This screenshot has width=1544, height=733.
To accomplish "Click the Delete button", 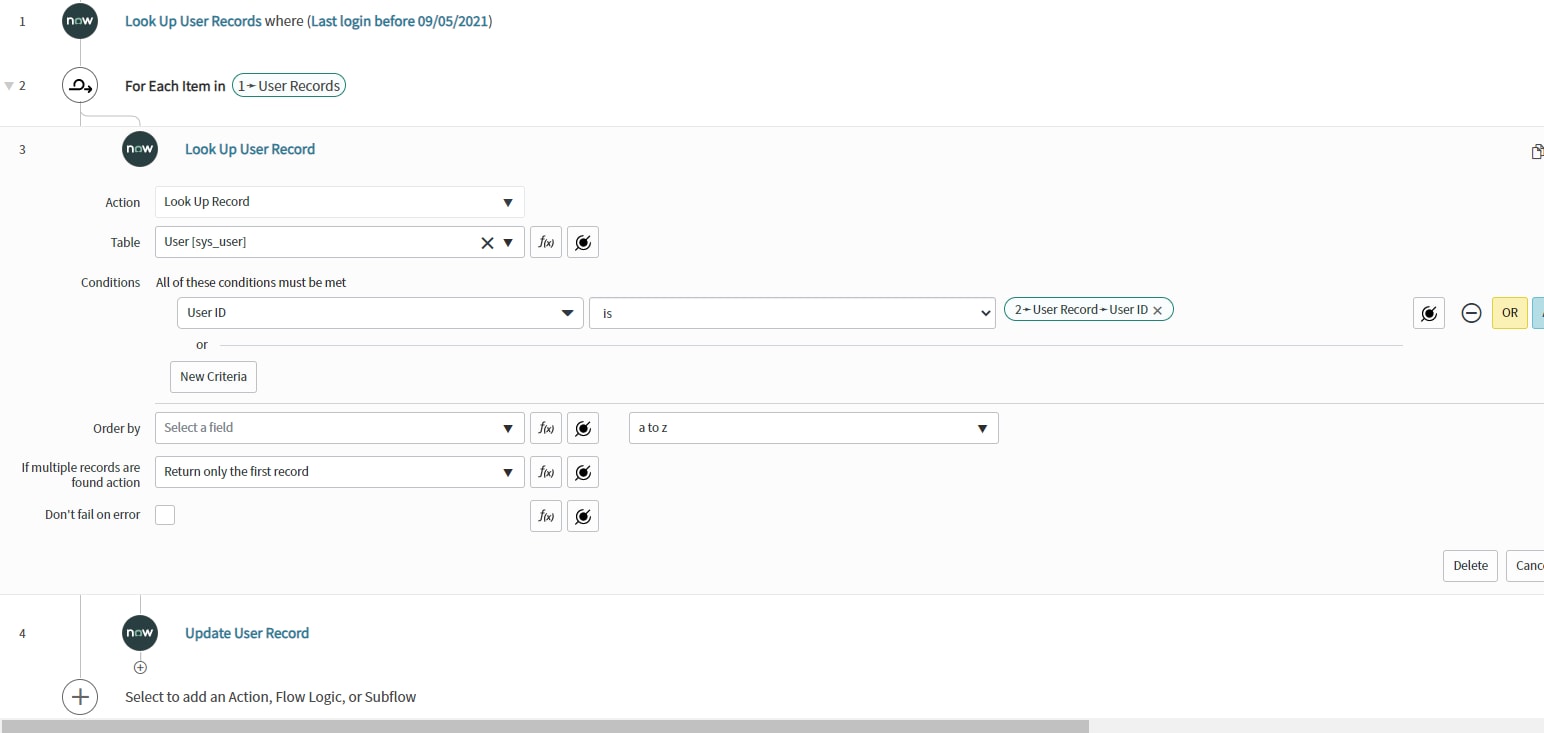I will pos(1469,565).
